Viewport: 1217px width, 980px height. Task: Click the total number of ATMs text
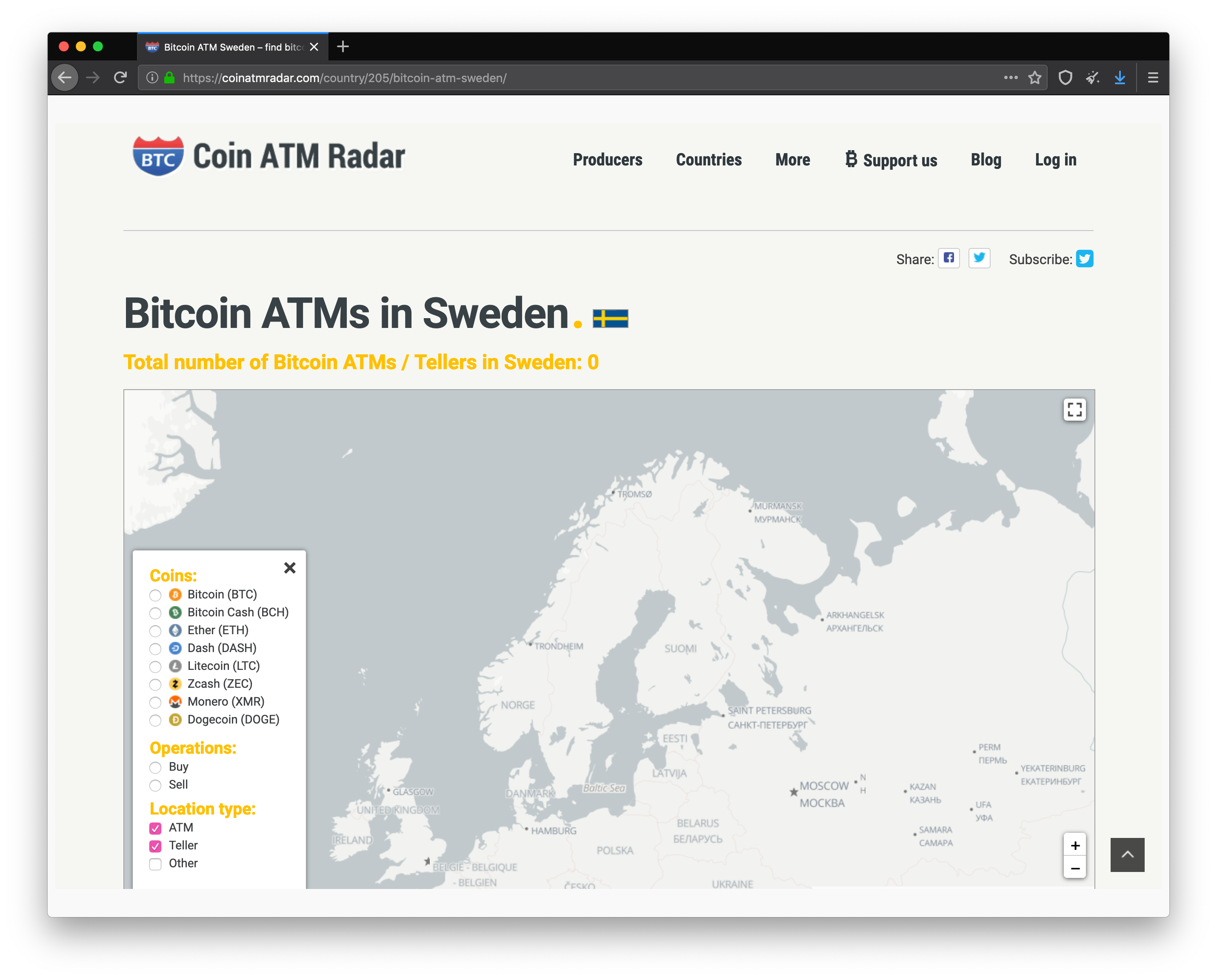(x=361, y=362)
